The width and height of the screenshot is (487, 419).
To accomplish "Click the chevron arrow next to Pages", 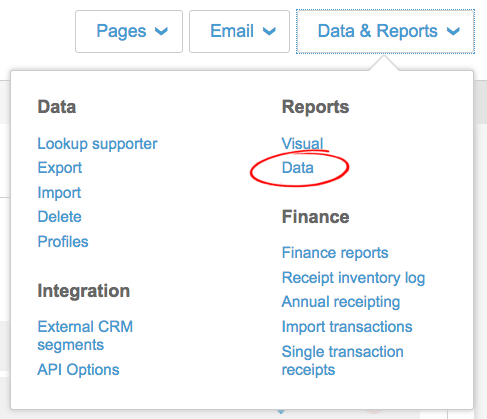I will [x=161, y=32].
